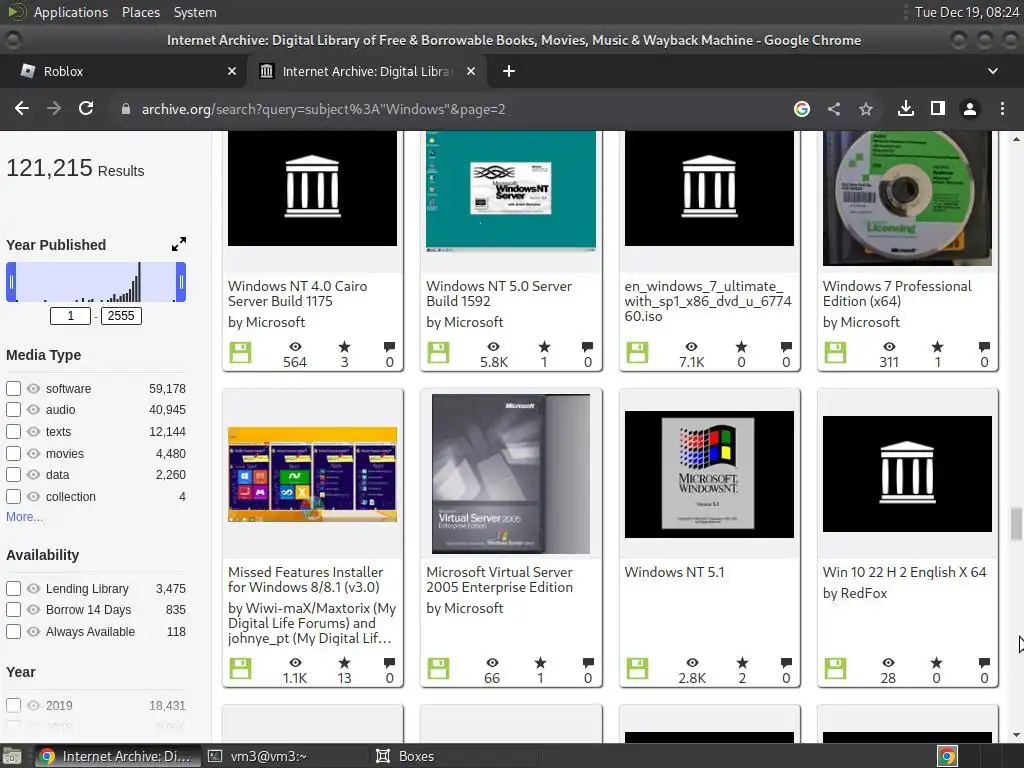The width and height of the screenshot is (1024, 768).
Task: Click the Windows 7 Professional disc thumbnail
Action: (x=907, y=198)
